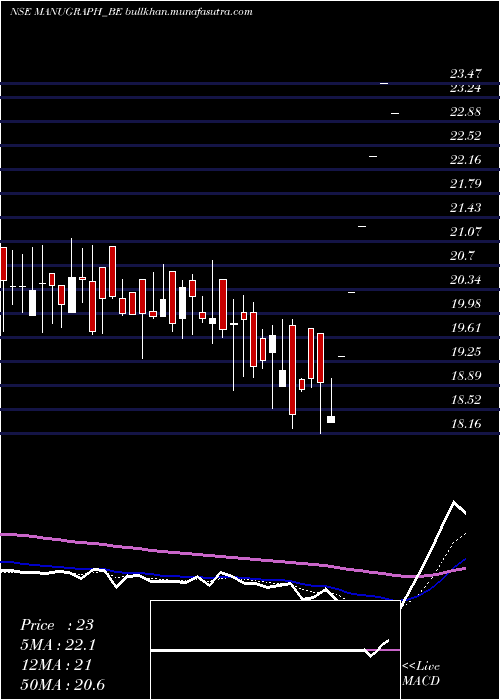This screenshot has width=500, height=700.
Task: Select the 21.43 price level label
Action: [x=465, y=208]
